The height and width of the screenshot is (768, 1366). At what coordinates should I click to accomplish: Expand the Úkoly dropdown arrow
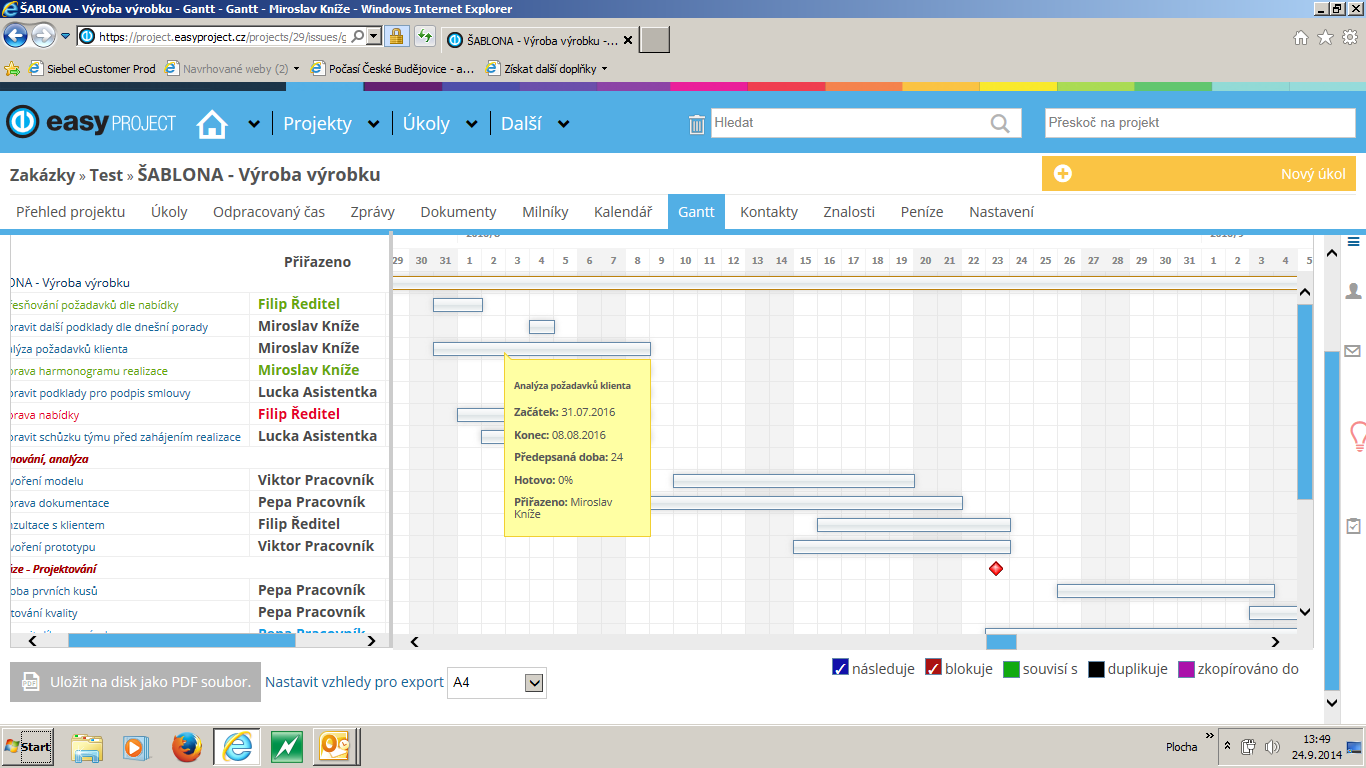[472, 124]
